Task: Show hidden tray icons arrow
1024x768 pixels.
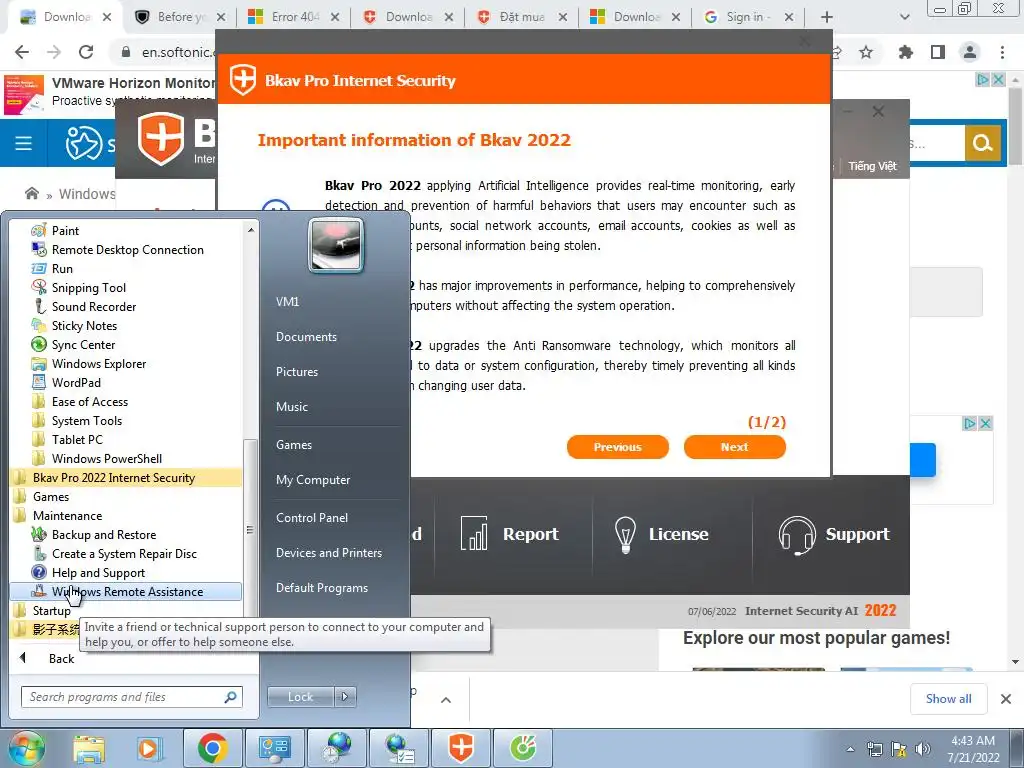Action: (850, 749)
